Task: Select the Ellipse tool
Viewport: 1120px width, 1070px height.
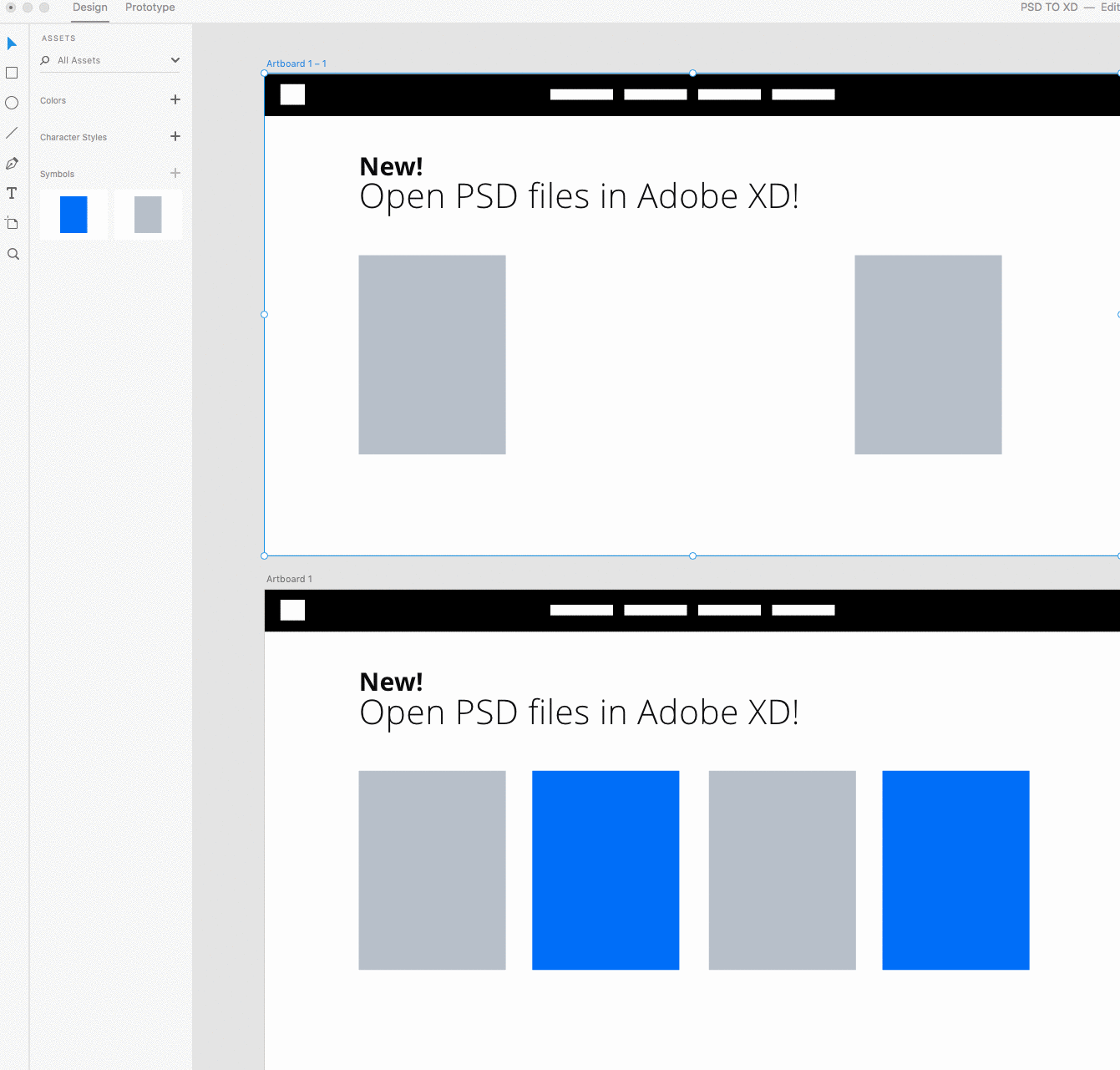Action: (x=12, y=103)
